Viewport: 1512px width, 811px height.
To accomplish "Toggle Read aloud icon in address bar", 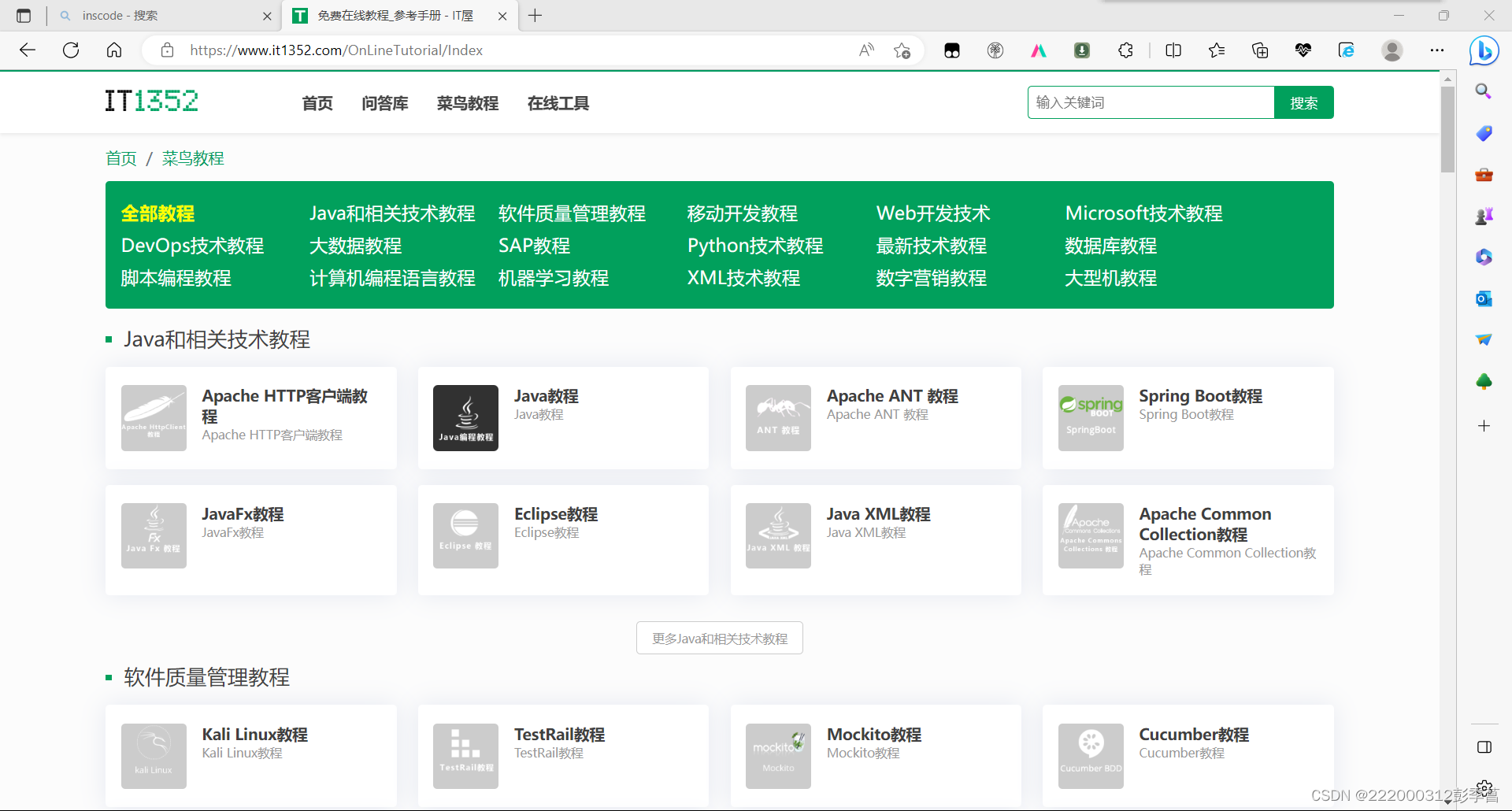I will pos(866,50).
